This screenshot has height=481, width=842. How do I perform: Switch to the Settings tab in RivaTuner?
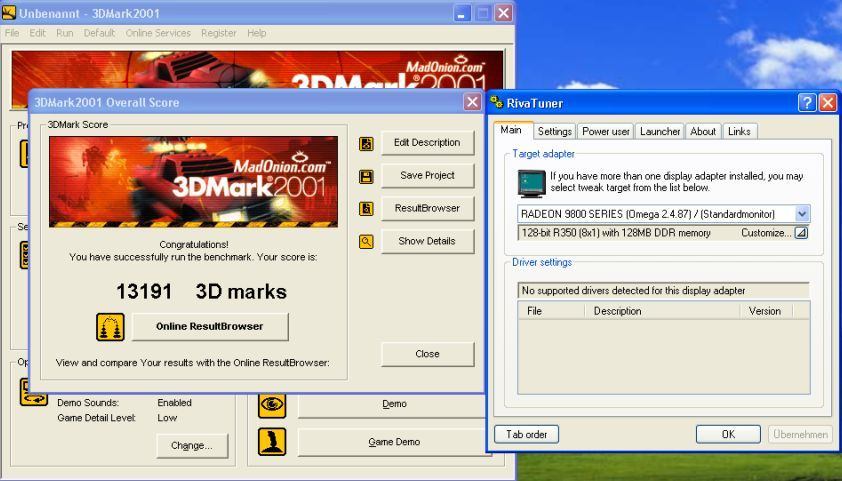[555, 132]
